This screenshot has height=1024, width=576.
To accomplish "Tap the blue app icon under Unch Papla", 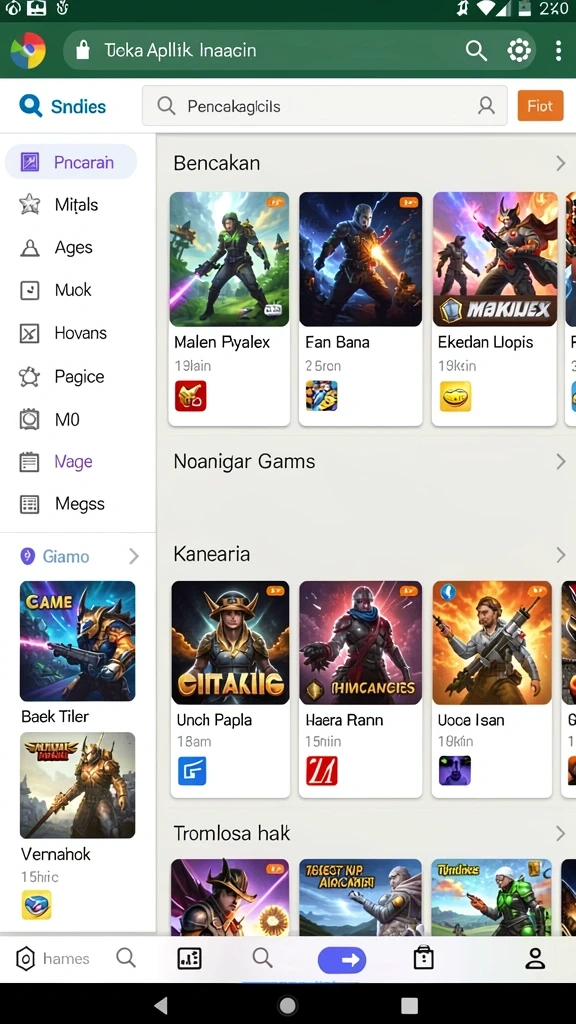I will (x=192, y=771).
